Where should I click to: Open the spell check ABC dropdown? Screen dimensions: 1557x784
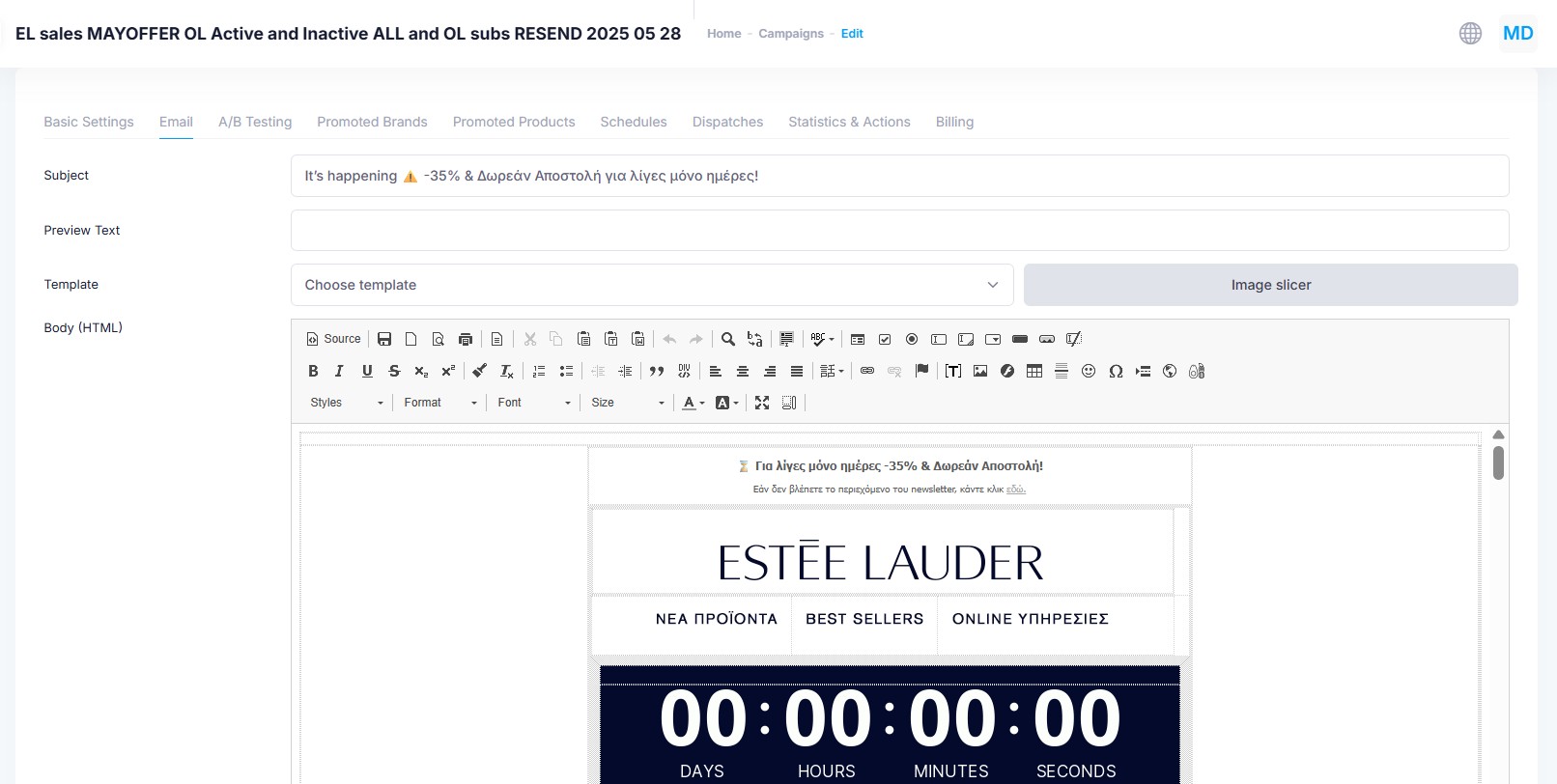pyautogui.click(x=822, y=339)
